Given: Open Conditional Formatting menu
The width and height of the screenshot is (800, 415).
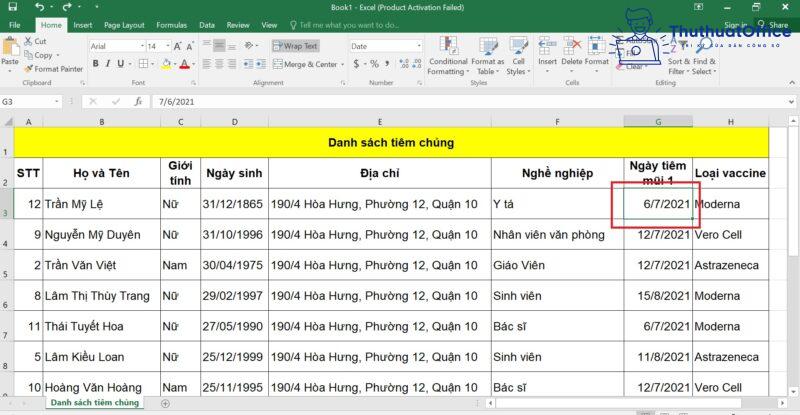Looking at the screenshot, I should pos(448,56).
